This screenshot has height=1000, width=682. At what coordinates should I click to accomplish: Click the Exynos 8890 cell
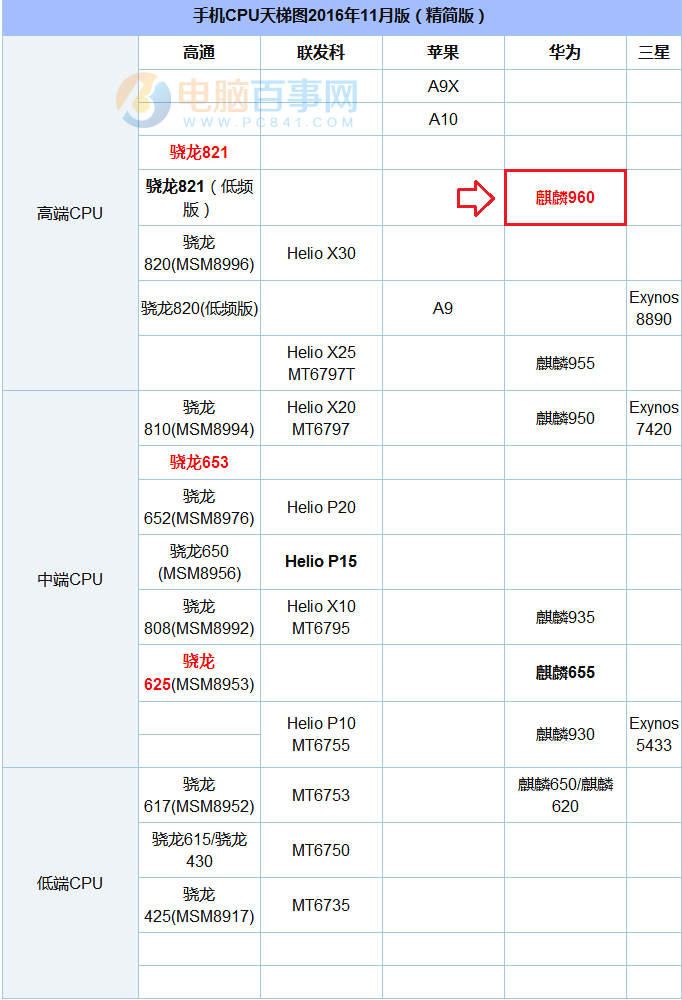pyautogui.click(x=654, y=309)
